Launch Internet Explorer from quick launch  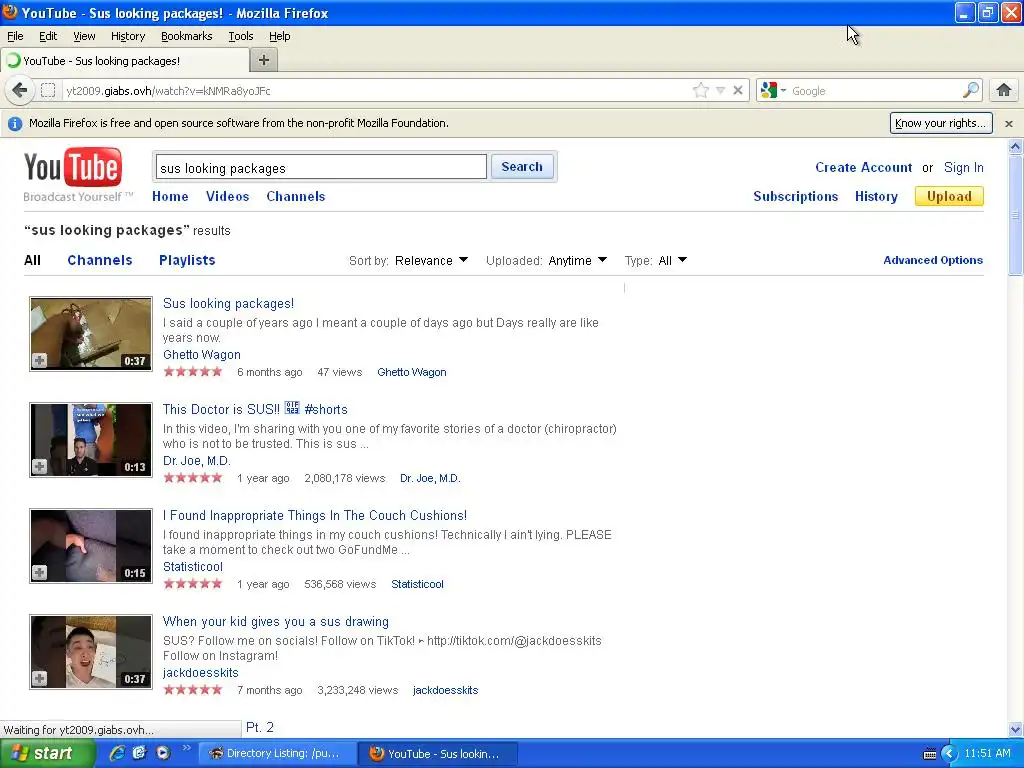point(117,753)
